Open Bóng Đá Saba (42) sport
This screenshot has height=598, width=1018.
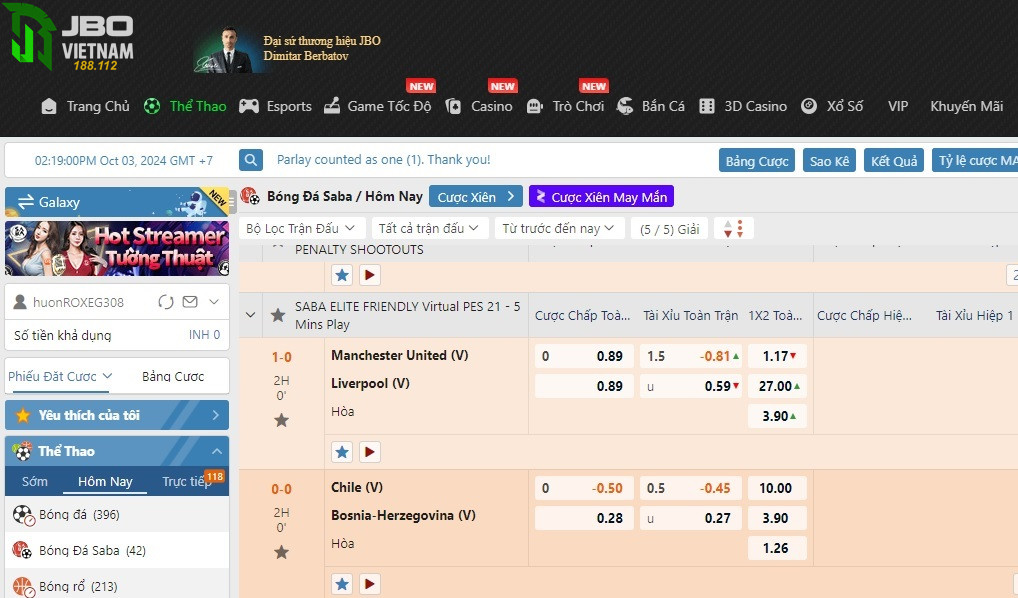pos(117,551)
